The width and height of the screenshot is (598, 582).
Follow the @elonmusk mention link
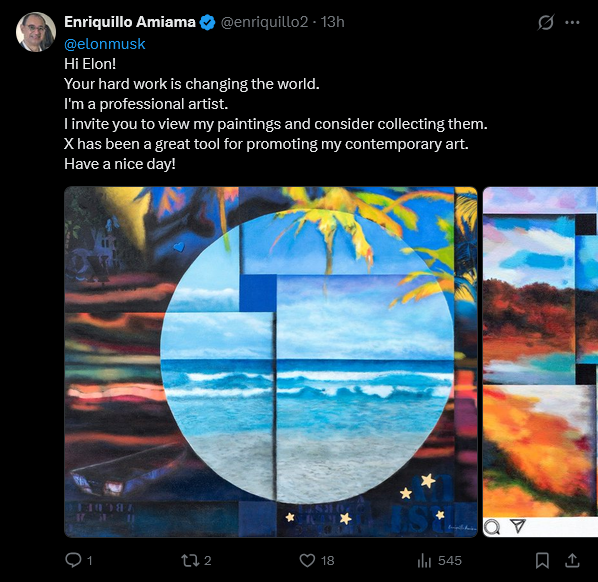(104, 44)
